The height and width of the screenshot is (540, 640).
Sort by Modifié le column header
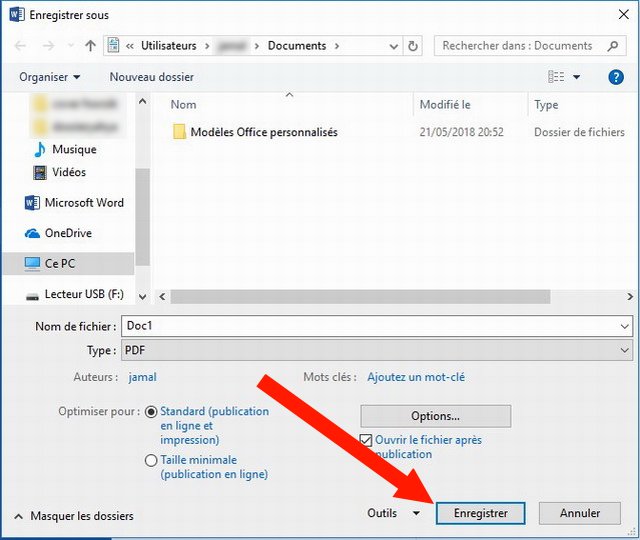[x=445, y=105]
